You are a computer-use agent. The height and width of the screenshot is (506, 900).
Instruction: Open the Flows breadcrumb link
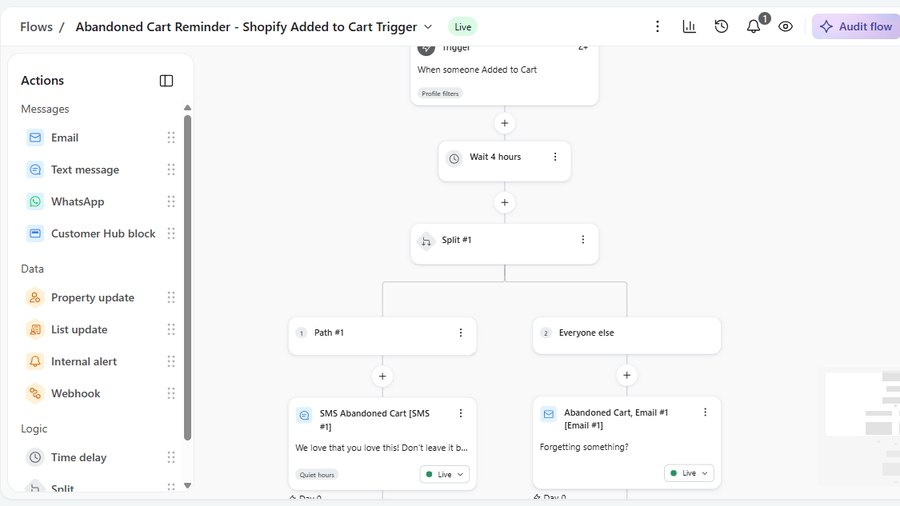click(36, 27)
